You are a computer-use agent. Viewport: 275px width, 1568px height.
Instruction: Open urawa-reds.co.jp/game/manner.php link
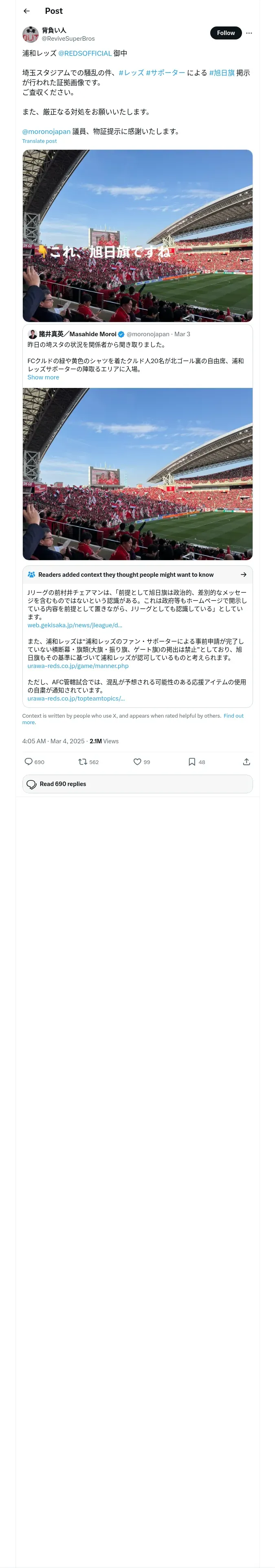click(x=78, y=666)
